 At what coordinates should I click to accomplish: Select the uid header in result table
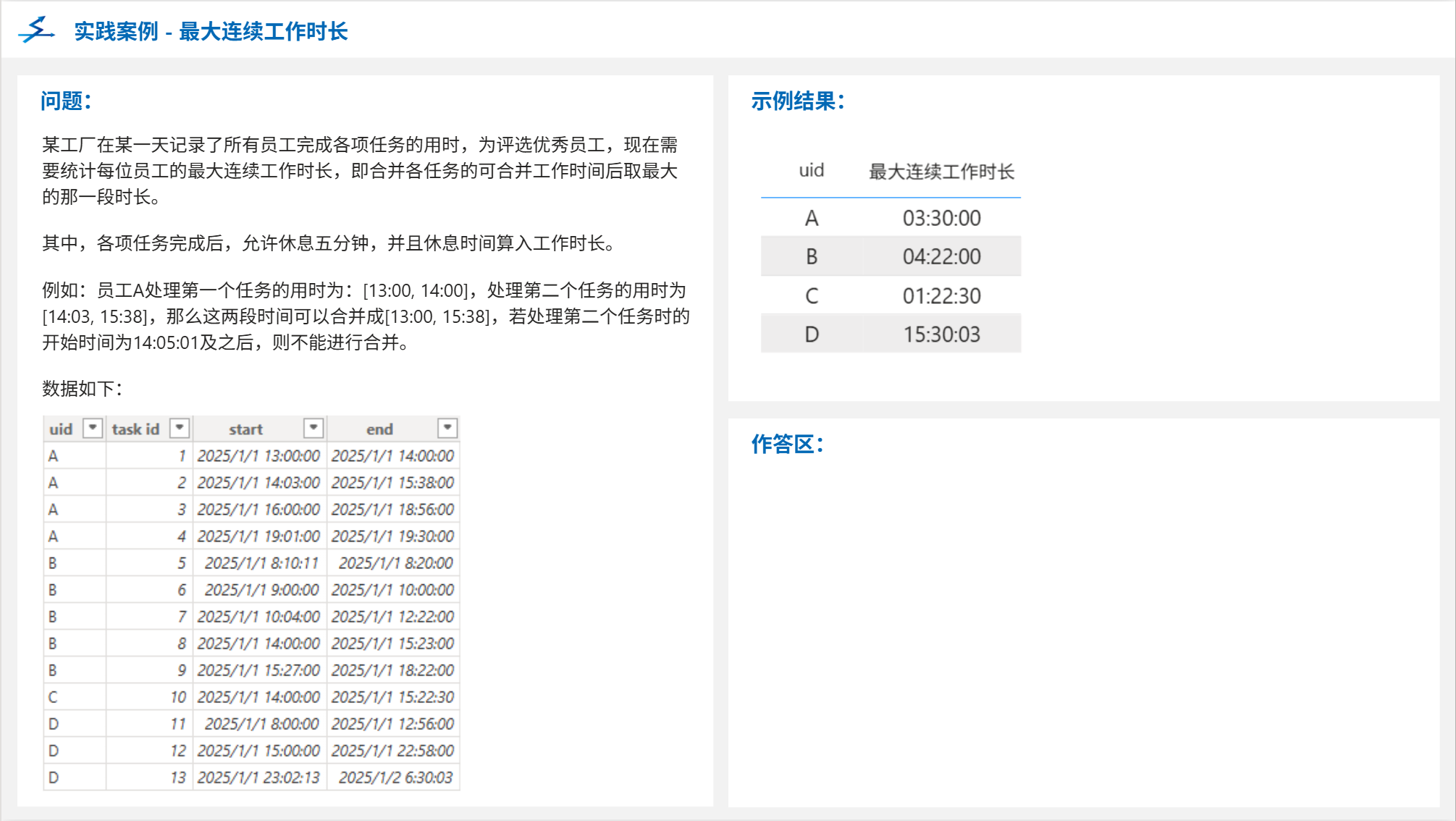click(x=811, y=171)
